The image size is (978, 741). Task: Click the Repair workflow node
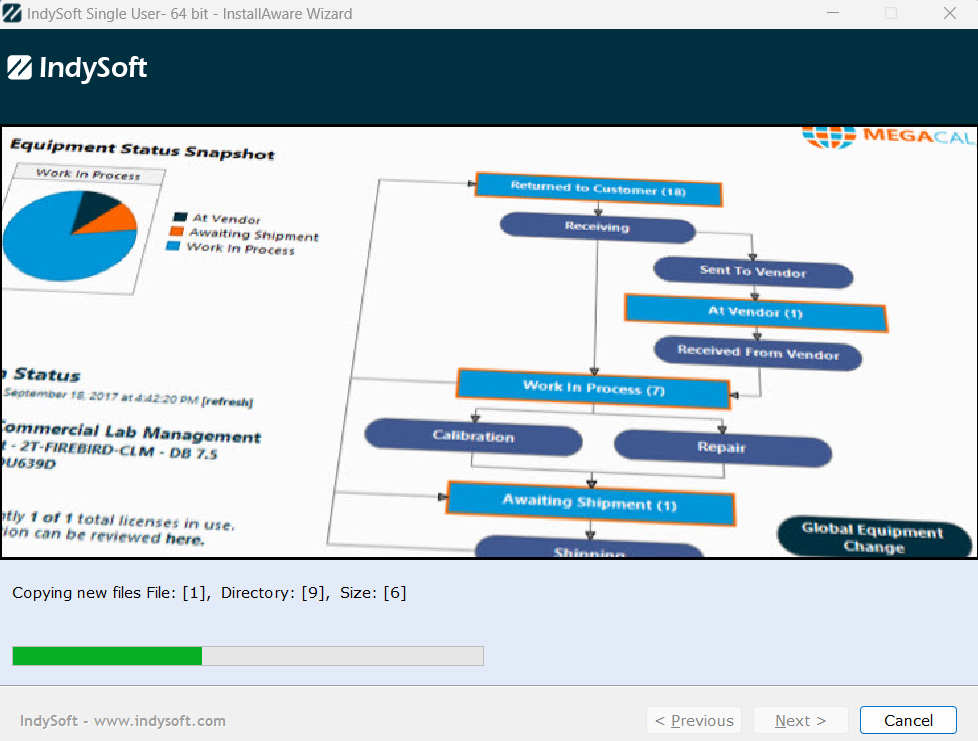pyautogui.click(x=721, y=448)
